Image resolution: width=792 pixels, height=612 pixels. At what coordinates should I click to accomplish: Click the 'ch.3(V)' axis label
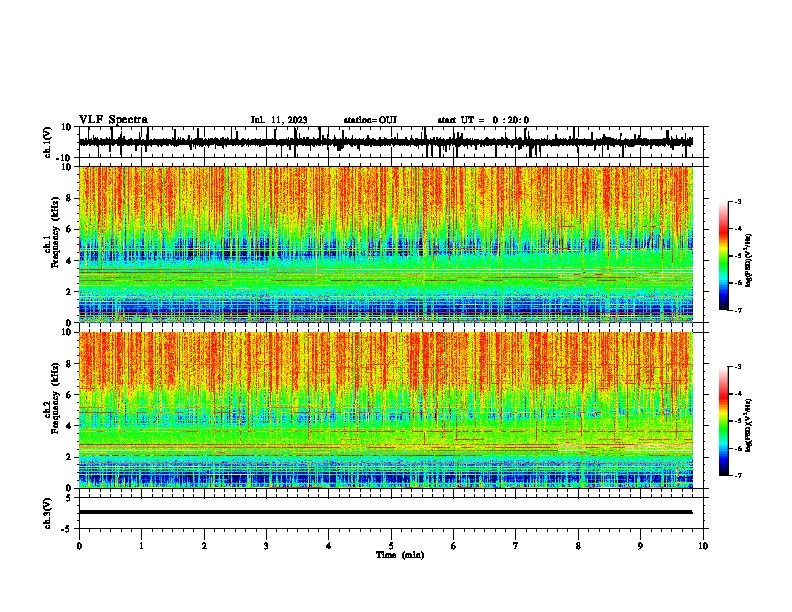click(48, 513)
